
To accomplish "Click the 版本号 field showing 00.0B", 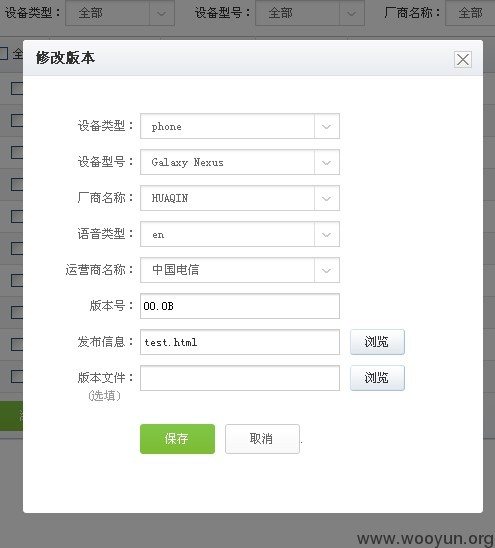I will point(240,306).
